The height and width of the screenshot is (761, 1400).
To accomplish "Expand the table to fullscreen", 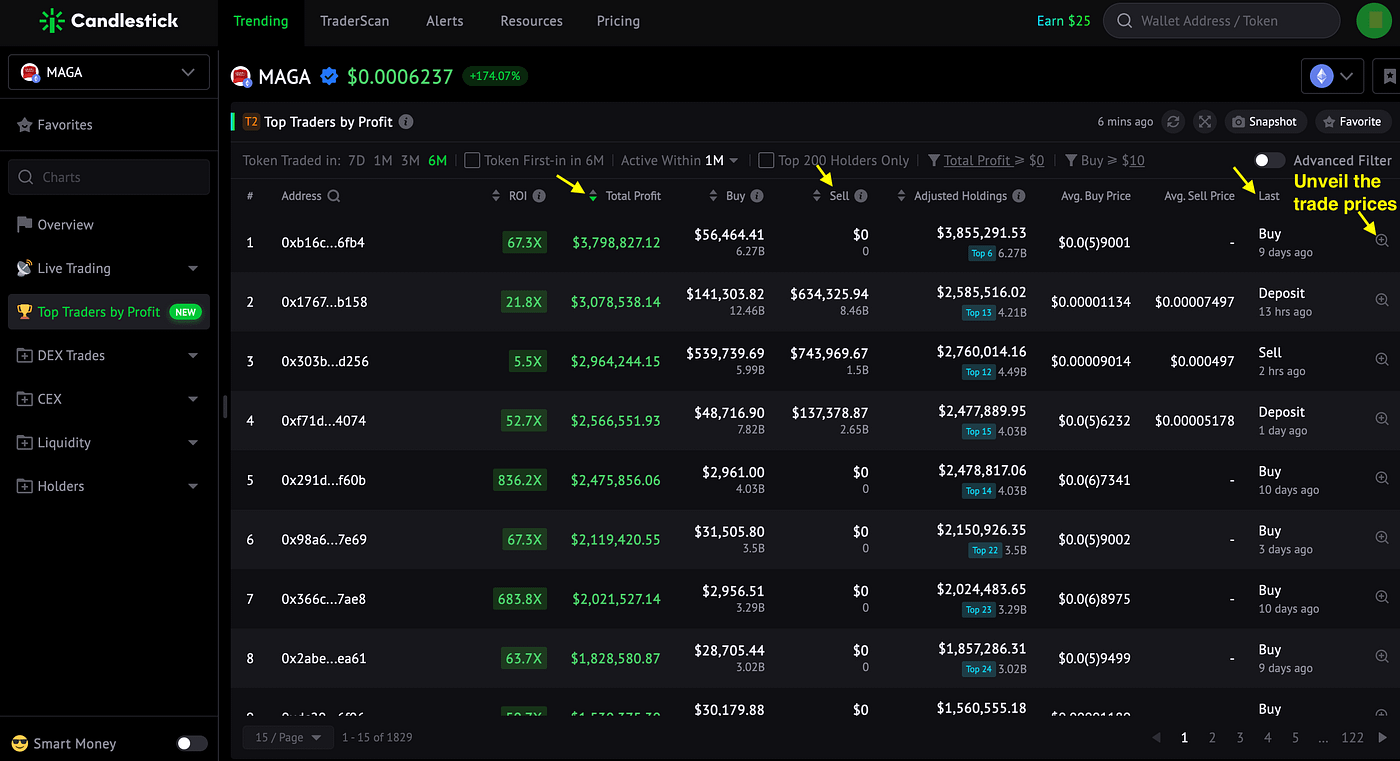I will (1205, 122).
